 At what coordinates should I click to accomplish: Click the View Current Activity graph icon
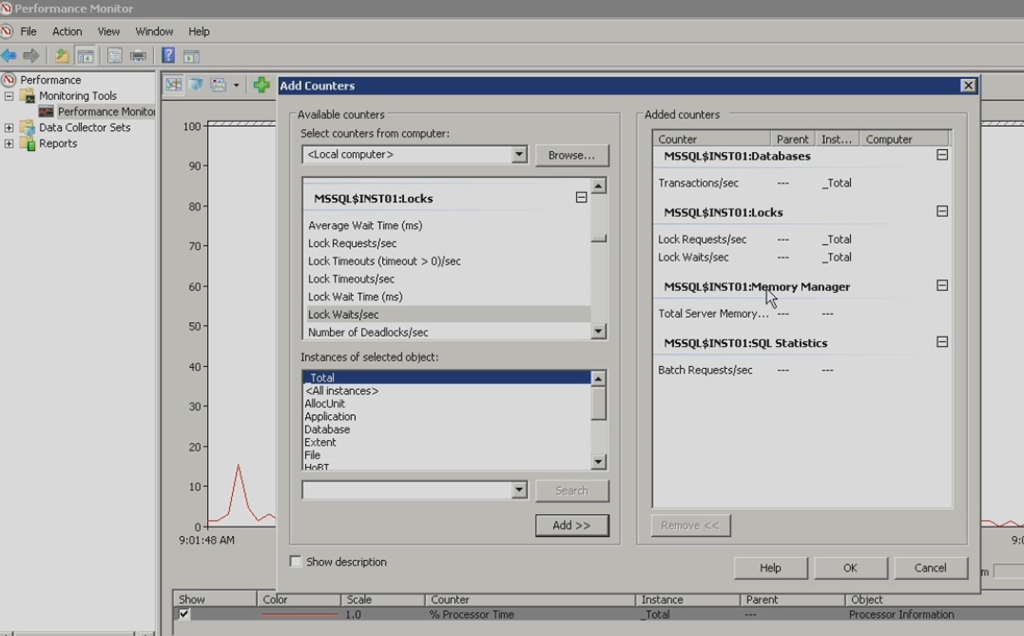(174, 85)
